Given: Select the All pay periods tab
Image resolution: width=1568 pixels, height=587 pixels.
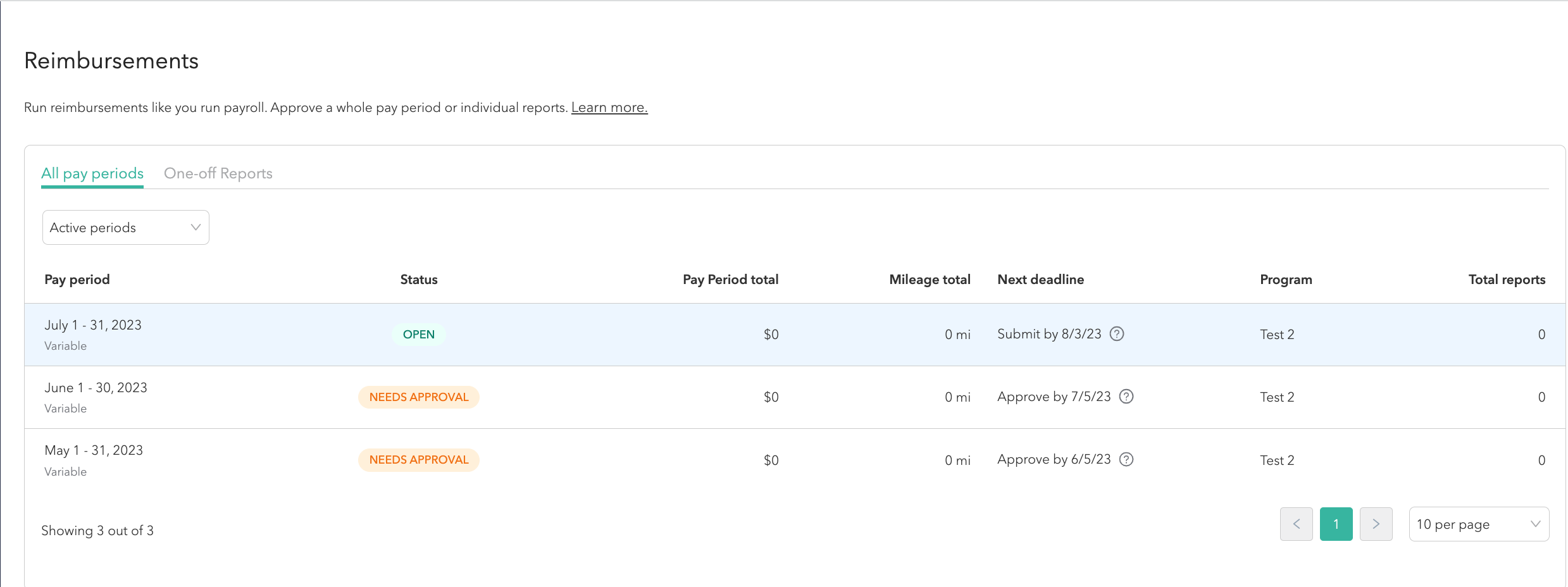Looking at the screenshot, I should pos(92,173).
